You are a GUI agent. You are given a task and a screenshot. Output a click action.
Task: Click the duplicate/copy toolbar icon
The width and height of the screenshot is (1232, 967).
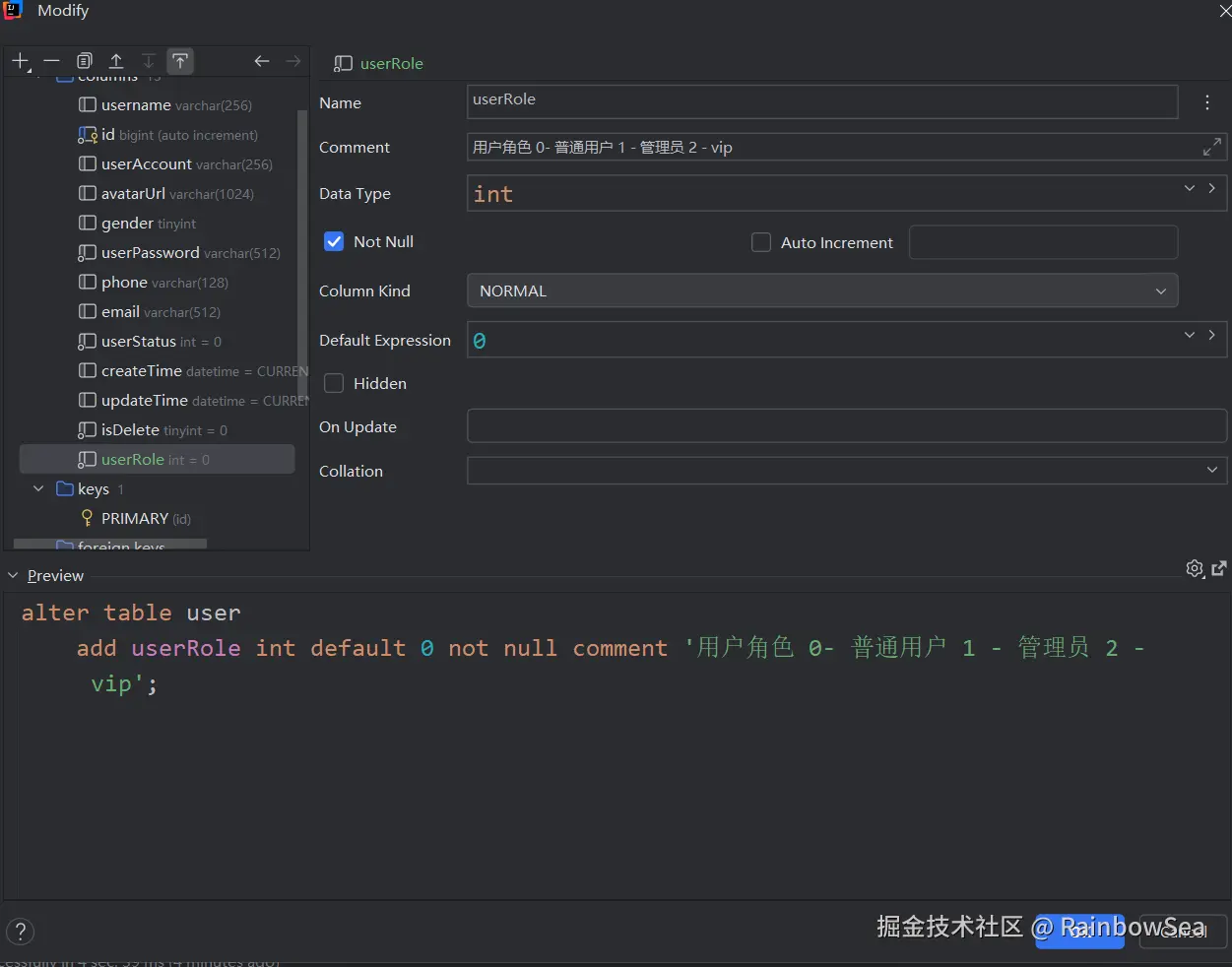pos(85,61)
